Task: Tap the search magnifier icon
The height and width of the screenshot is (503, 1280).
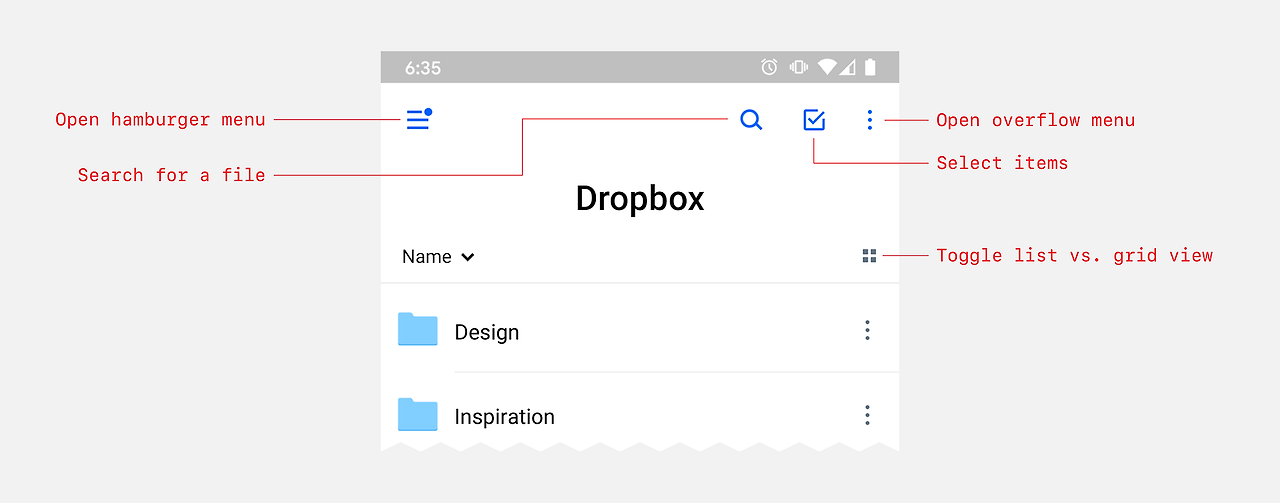Action: tap(751, 120)
